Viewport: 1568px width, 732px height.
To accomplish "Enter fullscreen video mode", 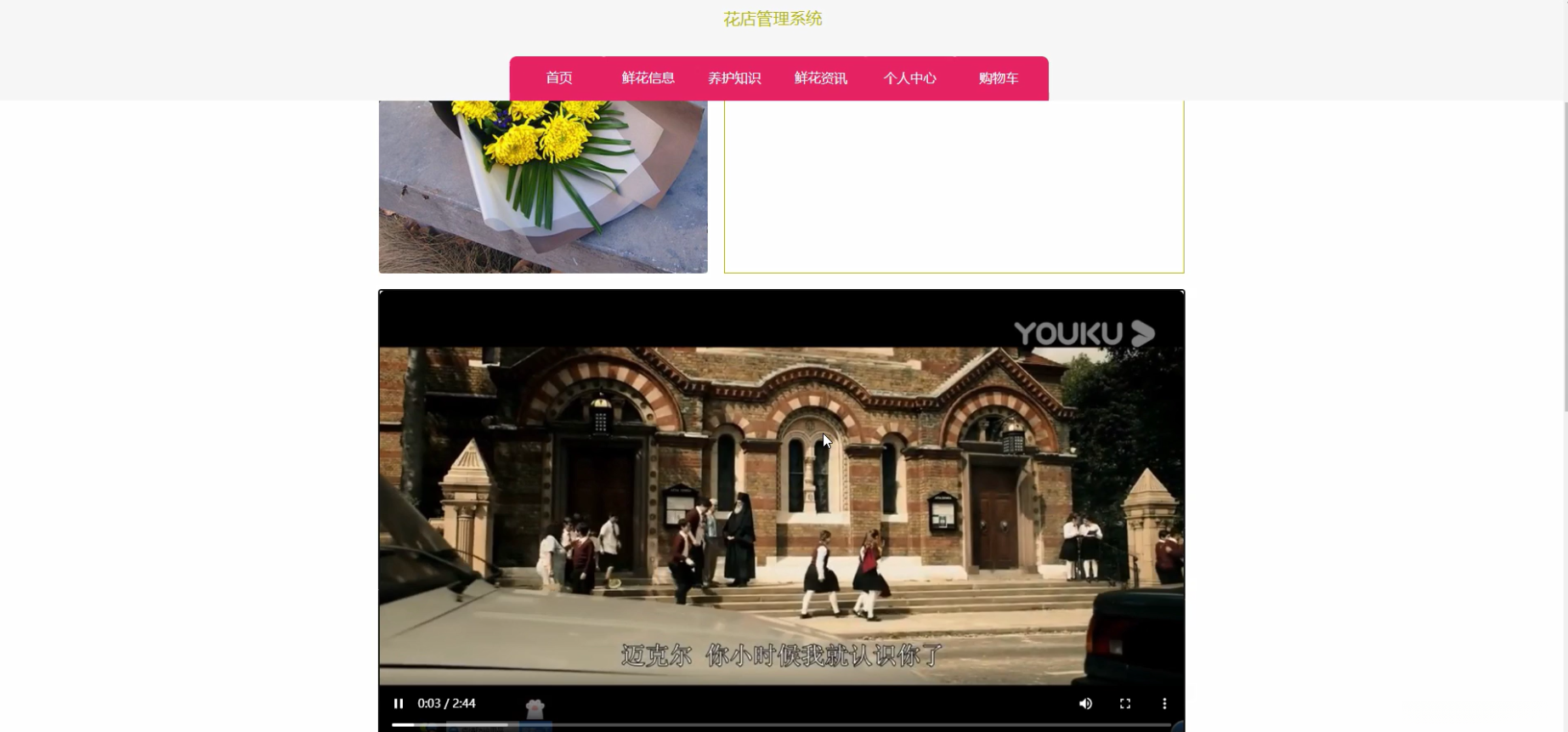I will tap(1125, 703).
